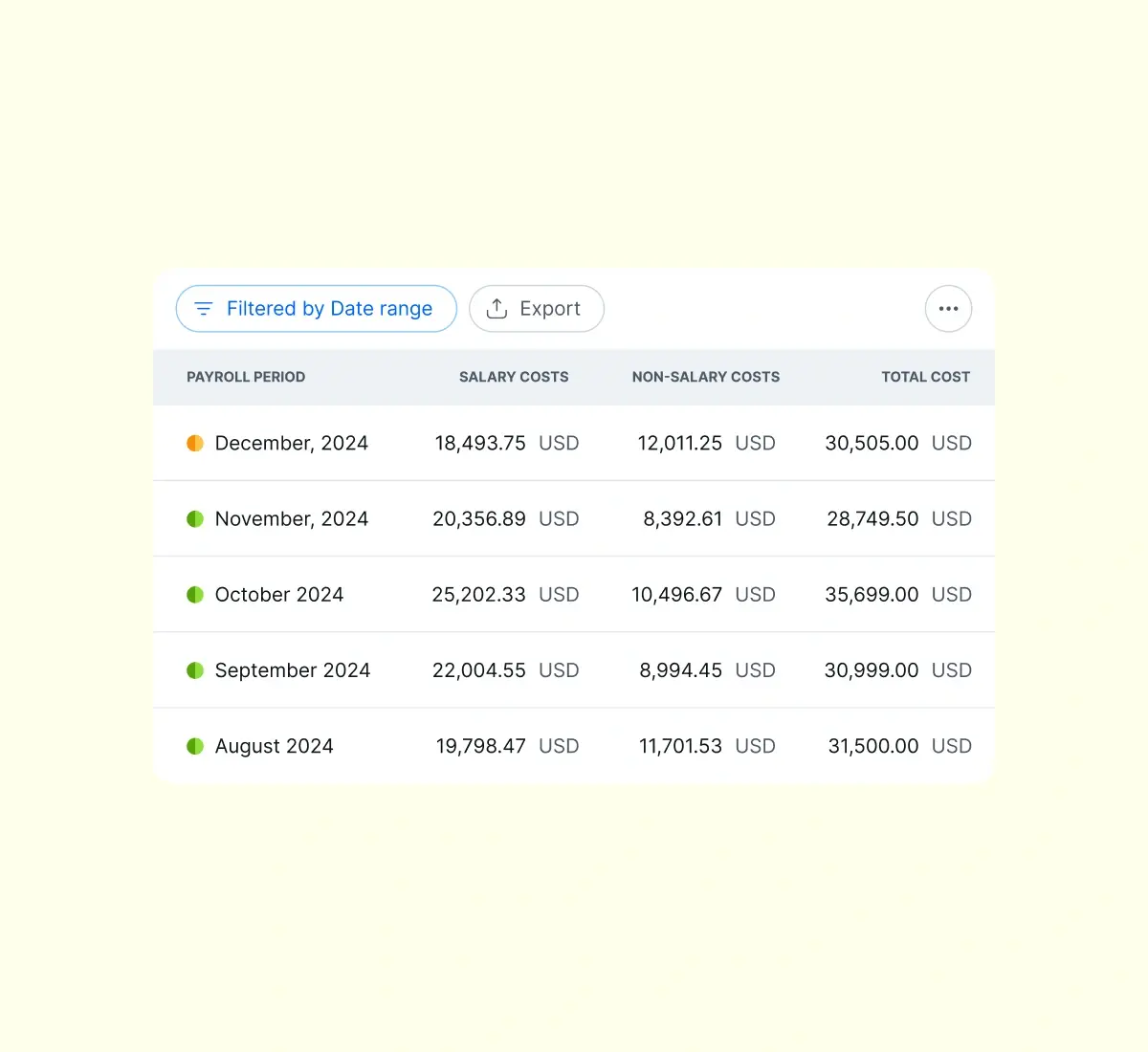
Task: Select the 12,011.25 non-salary costs value
Action: coord(680,443)
